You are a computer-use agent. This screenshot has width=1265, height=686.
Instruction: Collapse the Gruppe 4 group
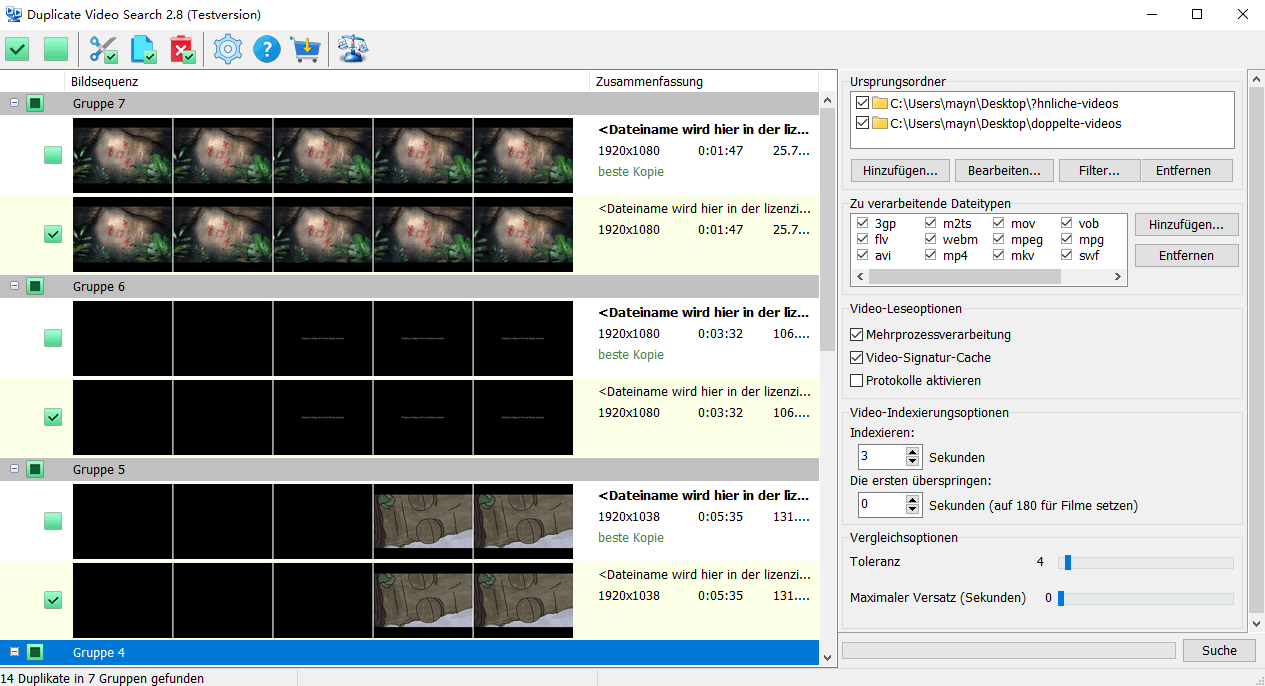(14, 652)
